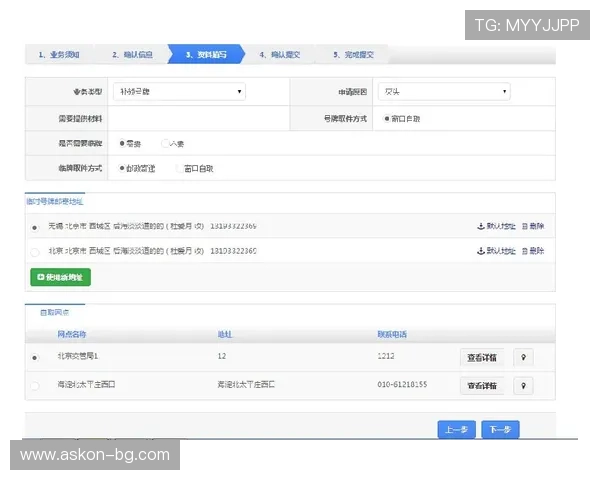Click 默认地址 anchor icon for second address

click(481, 251)
